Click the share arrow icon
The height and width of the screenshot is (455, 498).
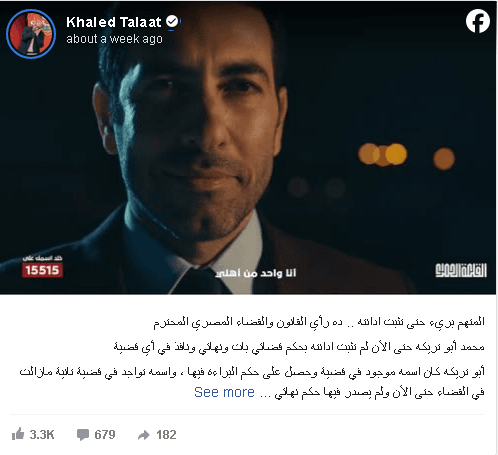tap(144, 435)
